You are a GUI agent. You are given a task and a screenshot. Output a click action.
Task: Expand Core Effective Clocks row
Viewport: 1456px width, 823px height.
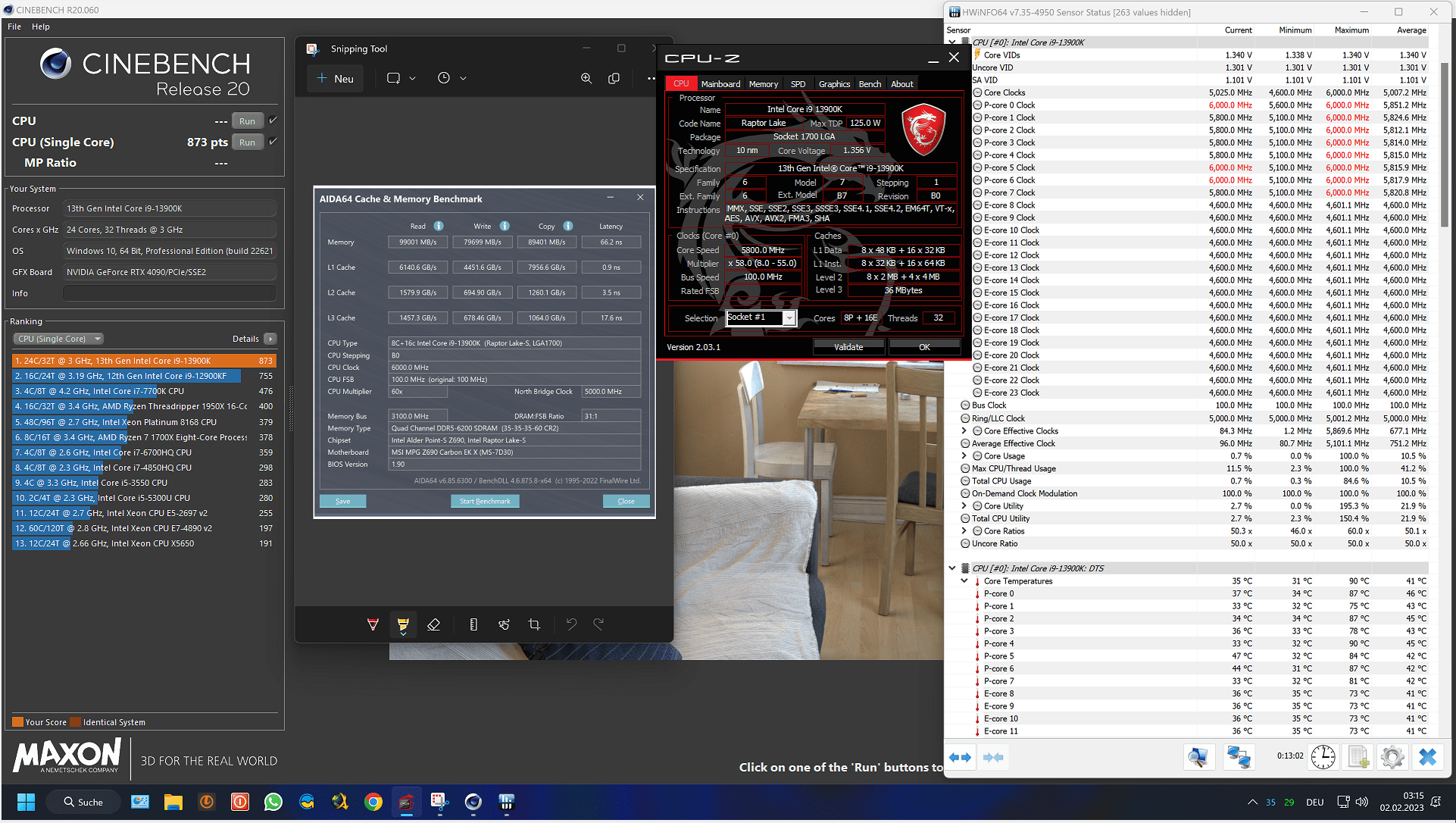pos(964,430)
